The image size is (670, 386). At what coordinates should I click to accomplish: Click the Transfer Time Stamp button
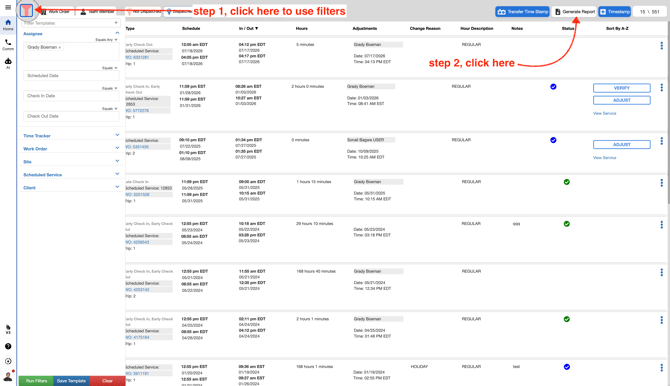point(523,12)
